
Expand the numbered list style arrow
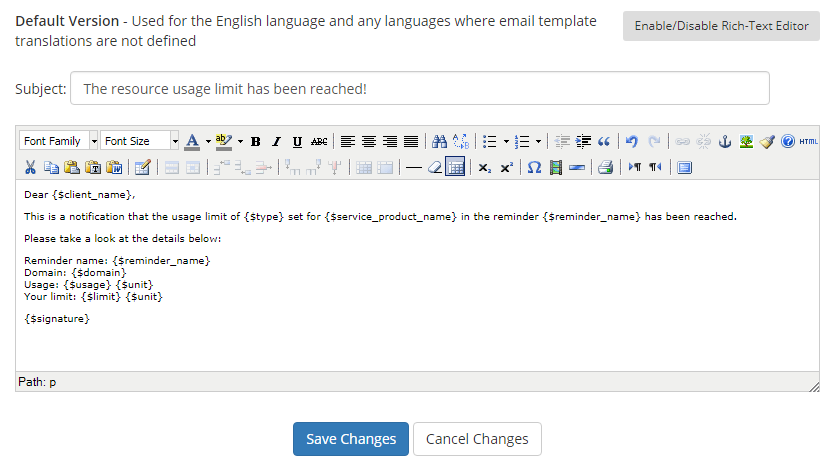click(538, 141)
